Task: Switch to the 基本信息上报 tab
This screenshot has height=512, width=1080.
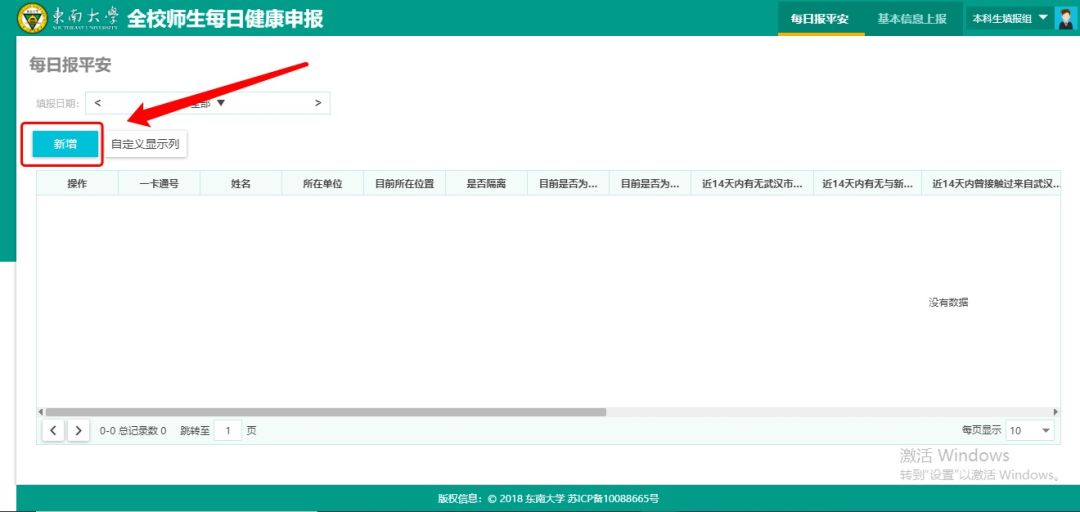Action: tap(912, 19)
